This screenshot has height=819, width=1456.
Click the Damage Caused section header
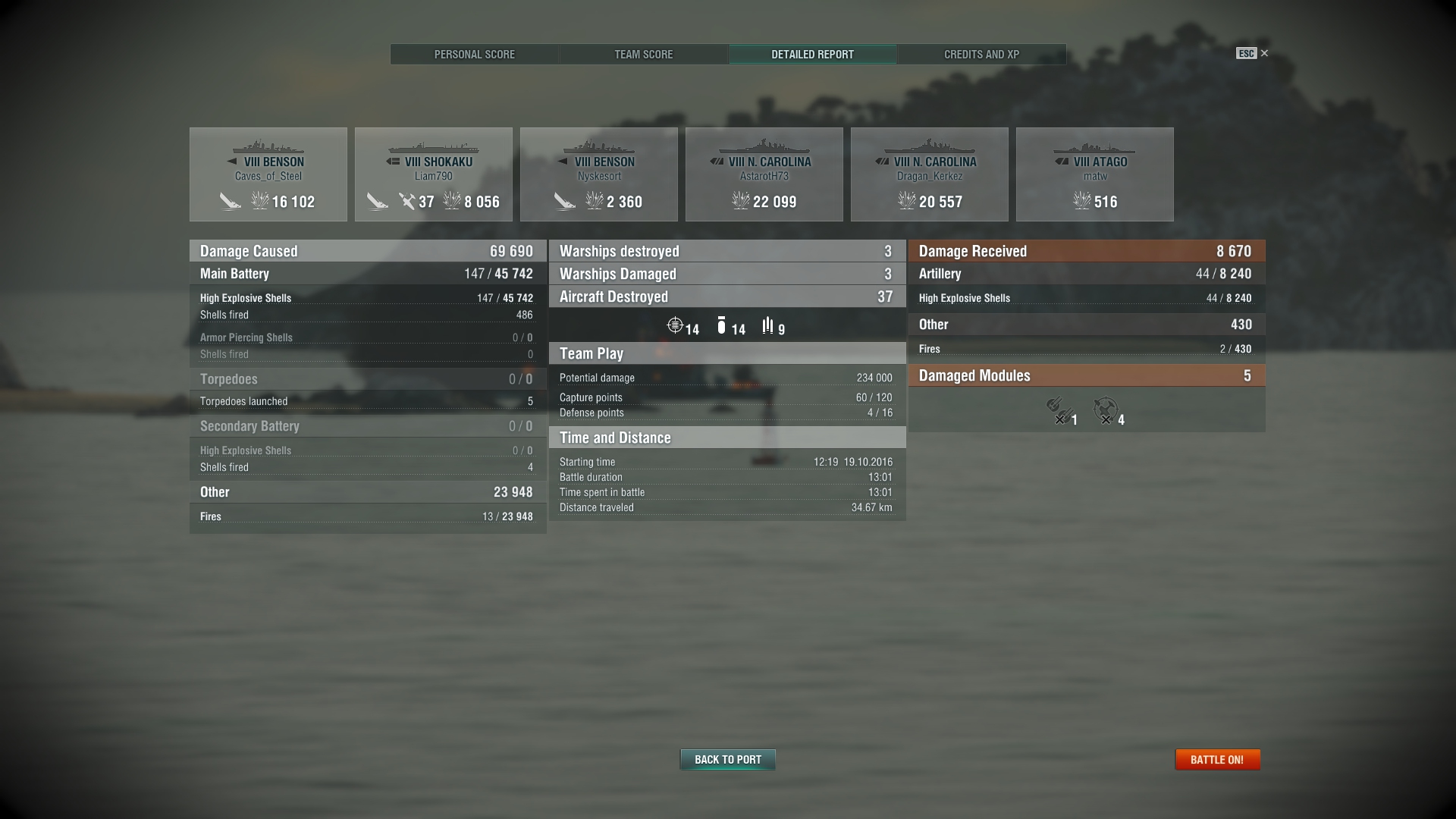pyautogui.click(x=368, y=251)
